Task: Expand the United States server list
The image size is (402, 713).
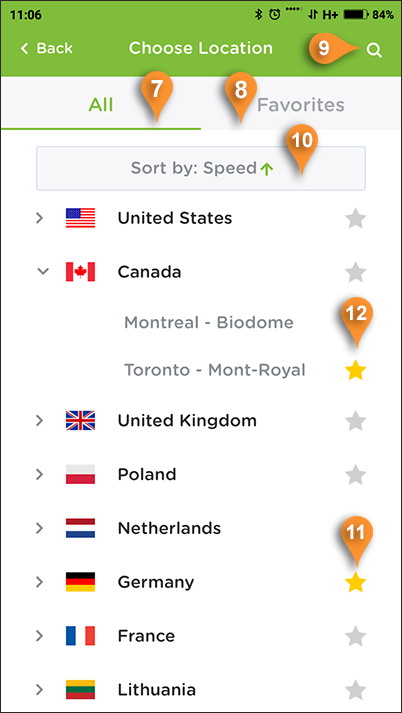Action: (40, 218)
